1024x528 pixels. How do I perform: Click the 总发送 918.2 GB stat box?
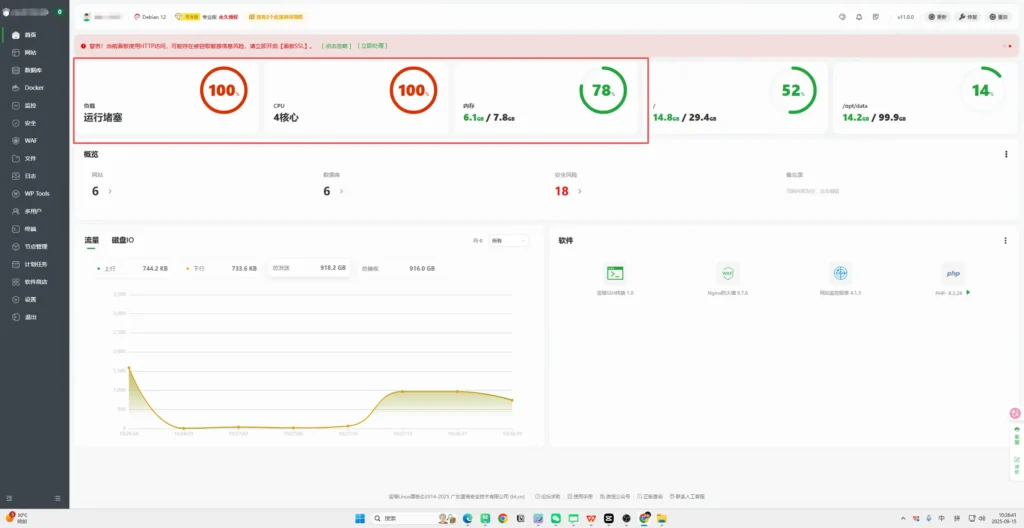pyautogui.click(x=308, y=268)
